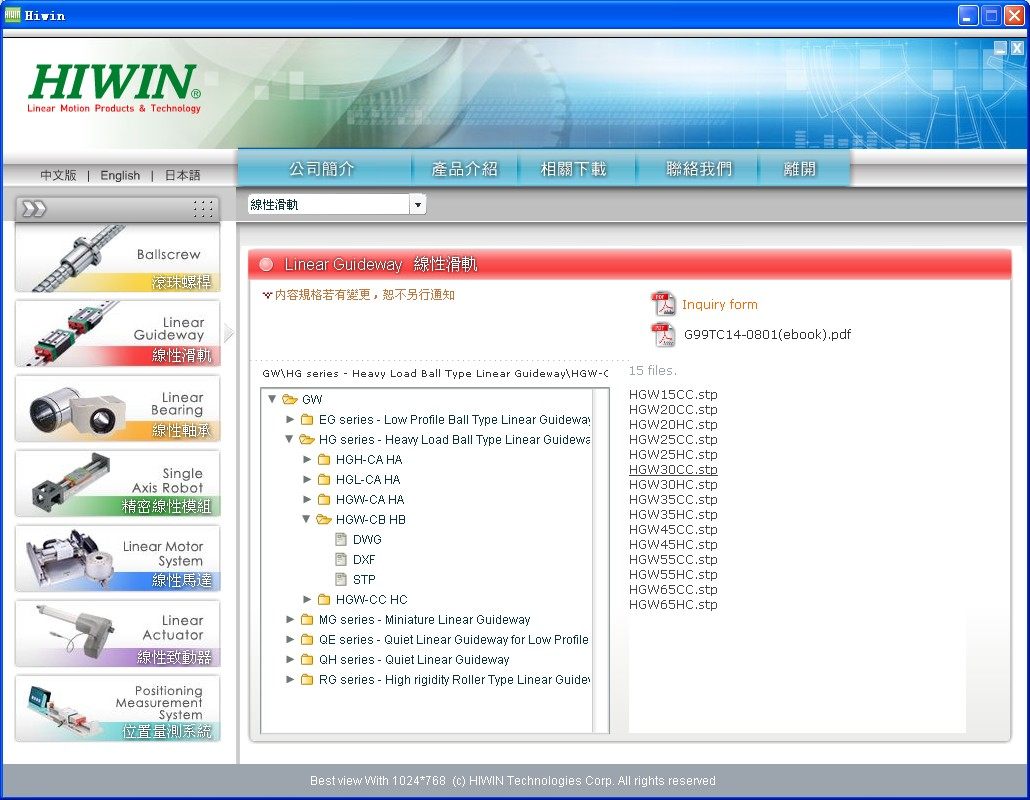Viewport: 1030px width, 800px height.
Task: Click the HG series open folder icon
Action: pyautogui.click(x=307, y=439)
